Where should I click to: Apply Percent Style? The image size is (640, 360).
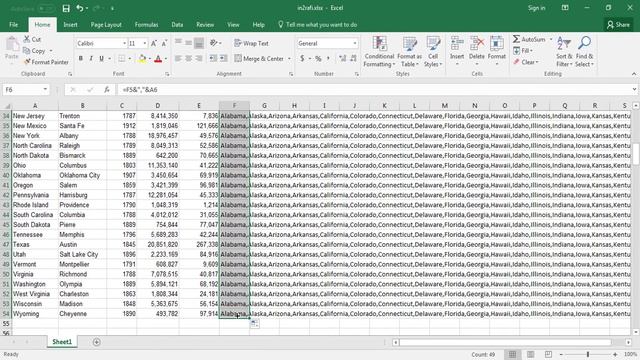pyautogui.click(x=318, y=59)
